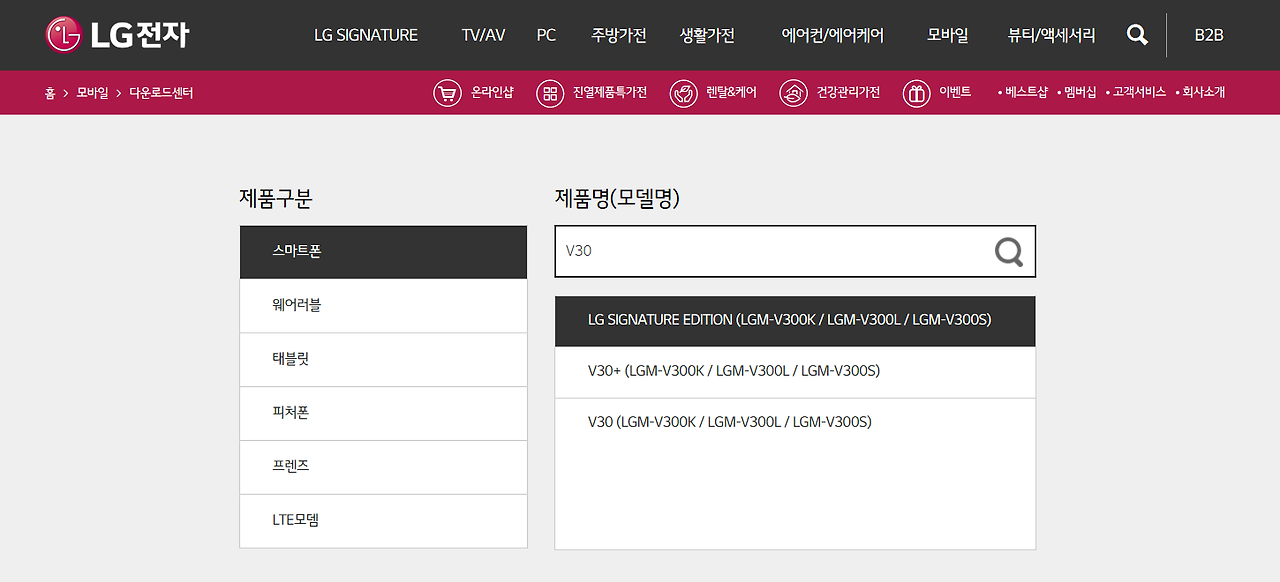Open the 생활가전 menu

(707, 35)
